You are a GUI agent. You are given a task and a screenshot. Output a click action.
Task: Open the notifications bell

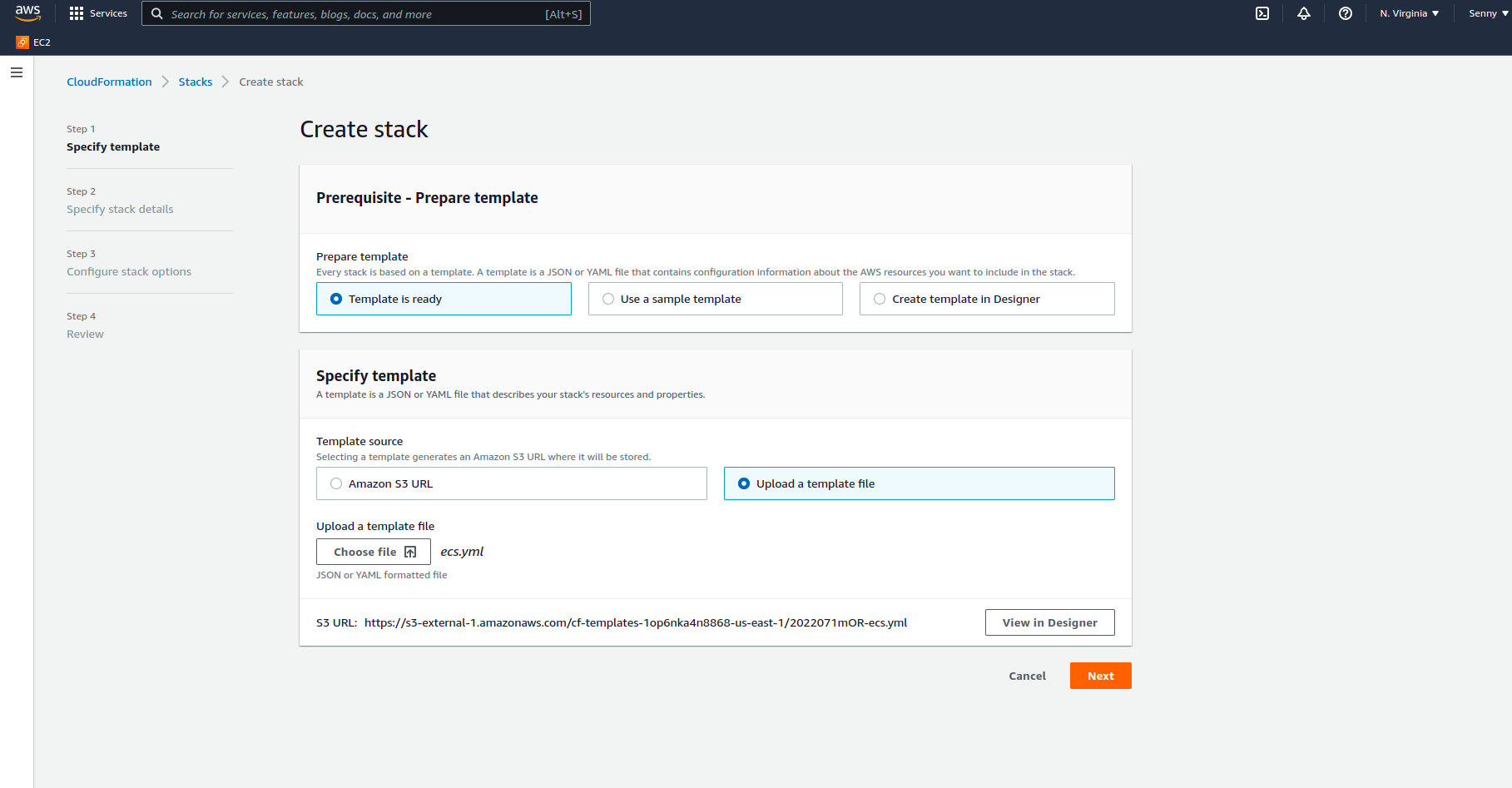click(1304, 13)
